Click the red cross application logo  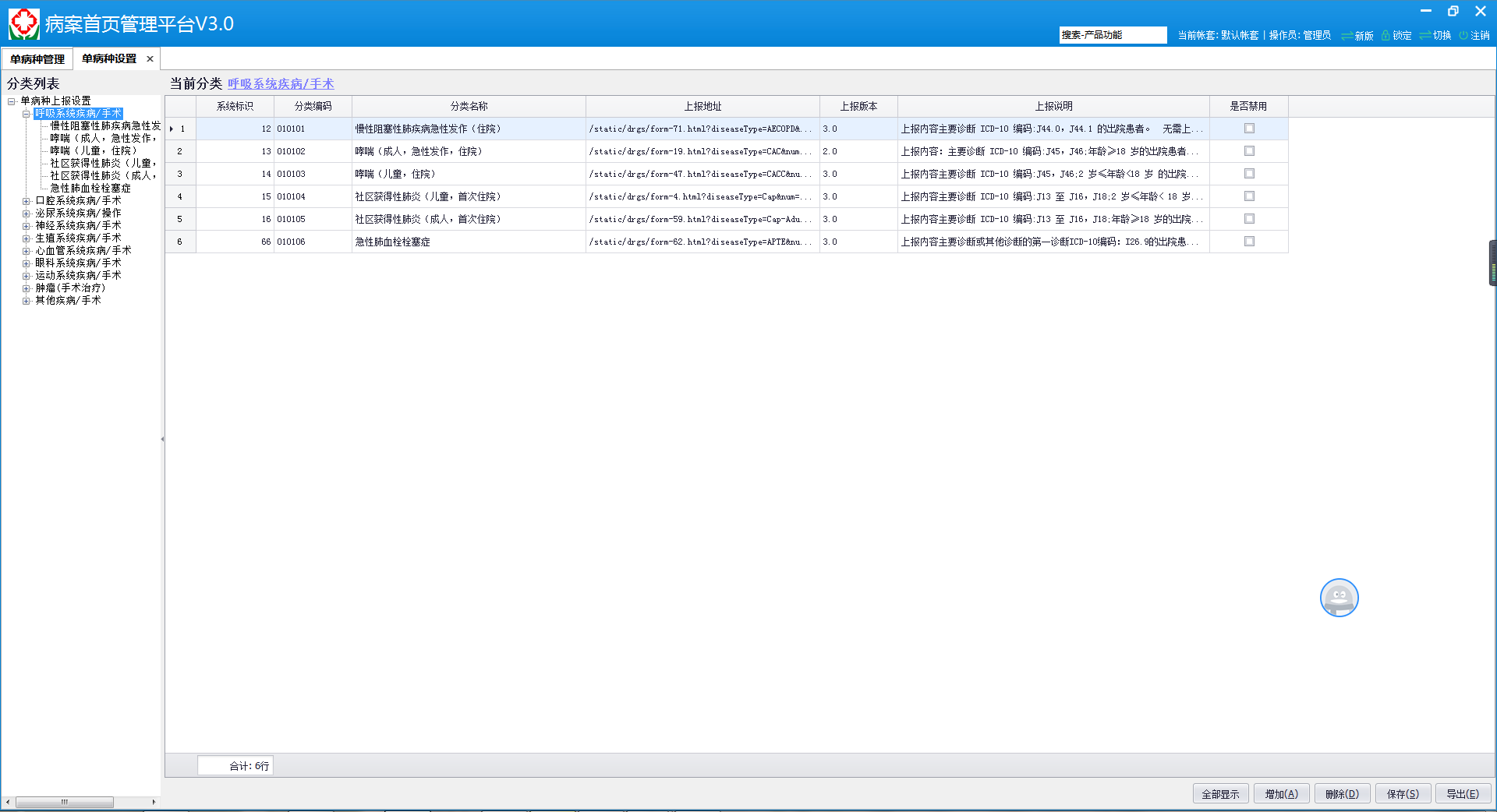(x=23, y=23)
